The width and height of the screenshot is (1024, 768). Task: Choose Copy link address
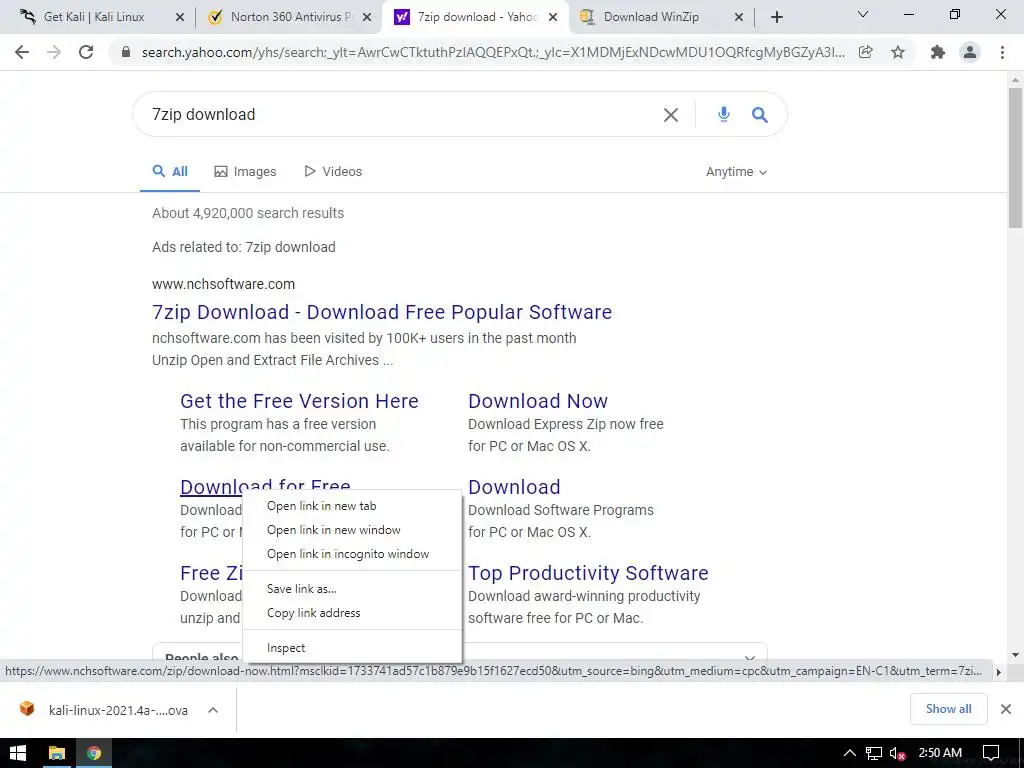tap(352, 613)
